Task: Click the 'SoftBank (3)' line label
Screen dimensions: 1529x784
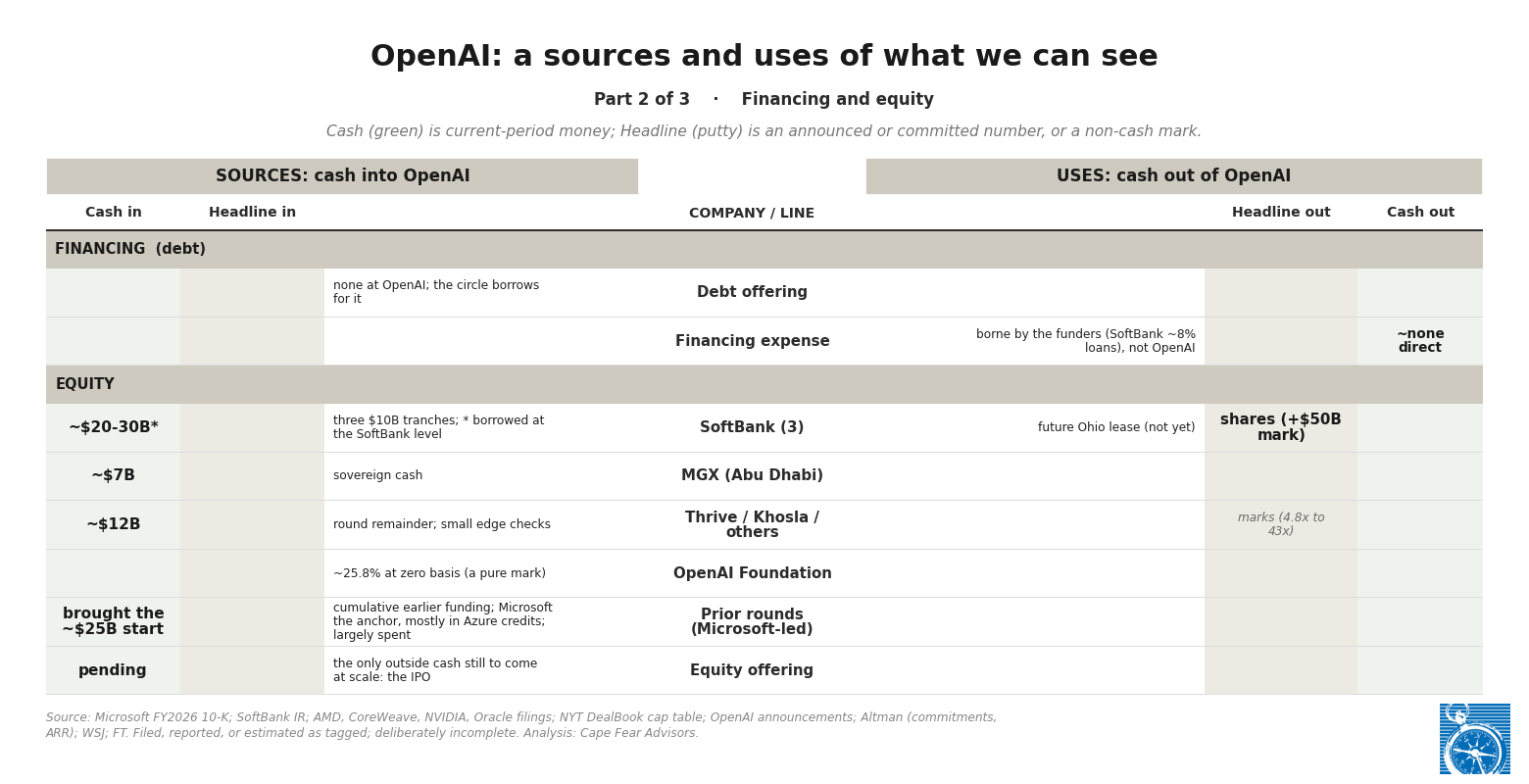Action: click(752, 428)
